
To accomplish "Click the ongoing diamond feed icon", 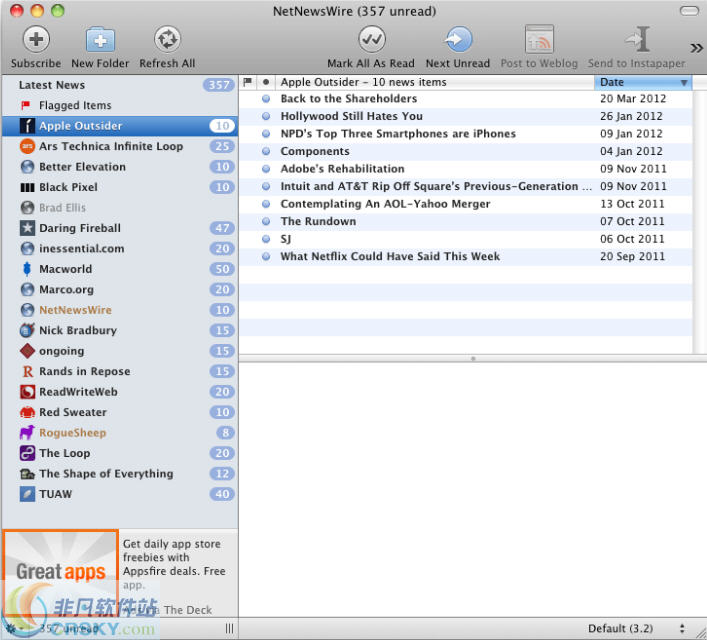I will pos(28,350).
